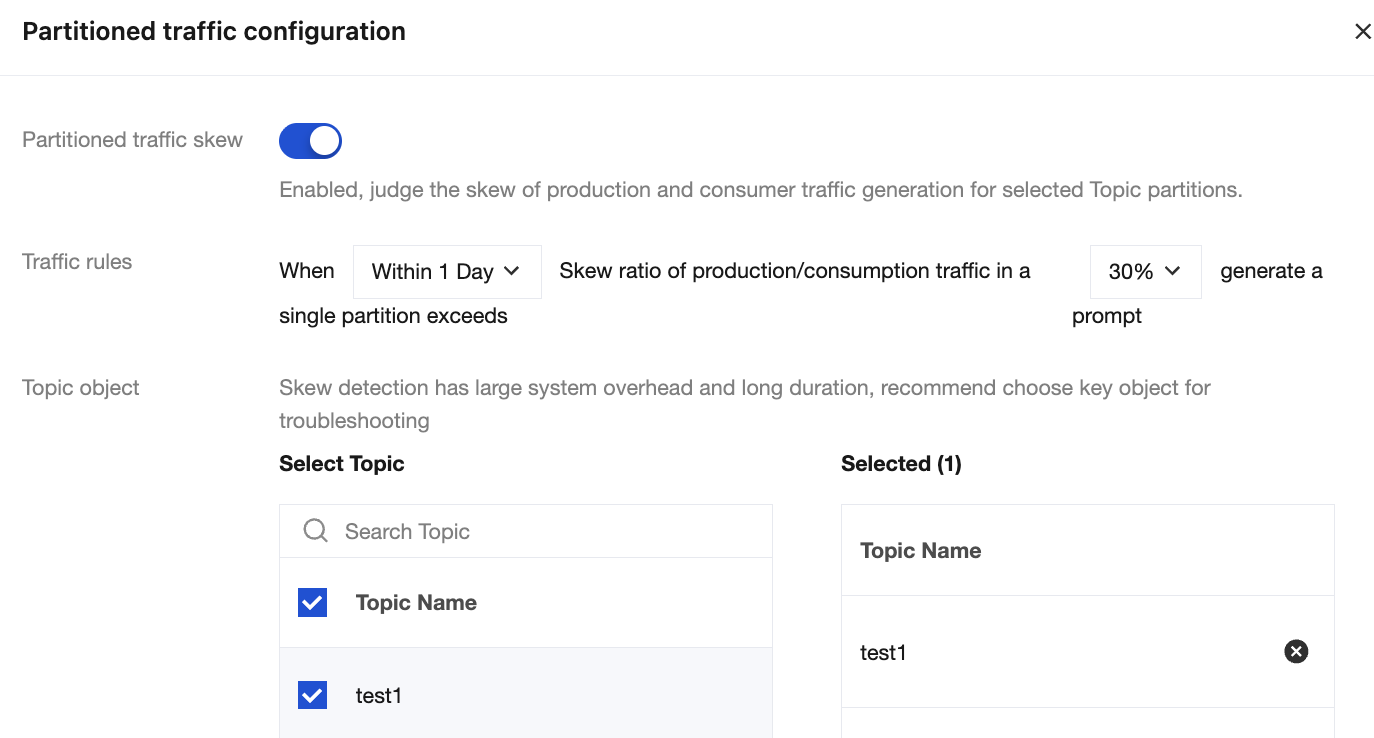Expand the 30% skew ratio dropdown

point(1144,272)
